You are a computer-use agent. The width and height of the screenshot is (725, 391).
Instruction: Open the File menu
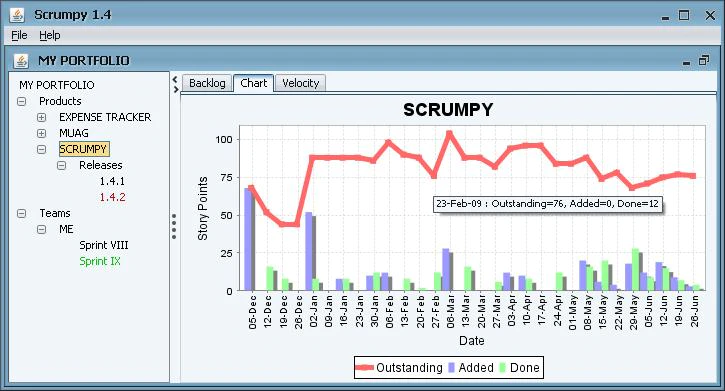click(19, 35)
